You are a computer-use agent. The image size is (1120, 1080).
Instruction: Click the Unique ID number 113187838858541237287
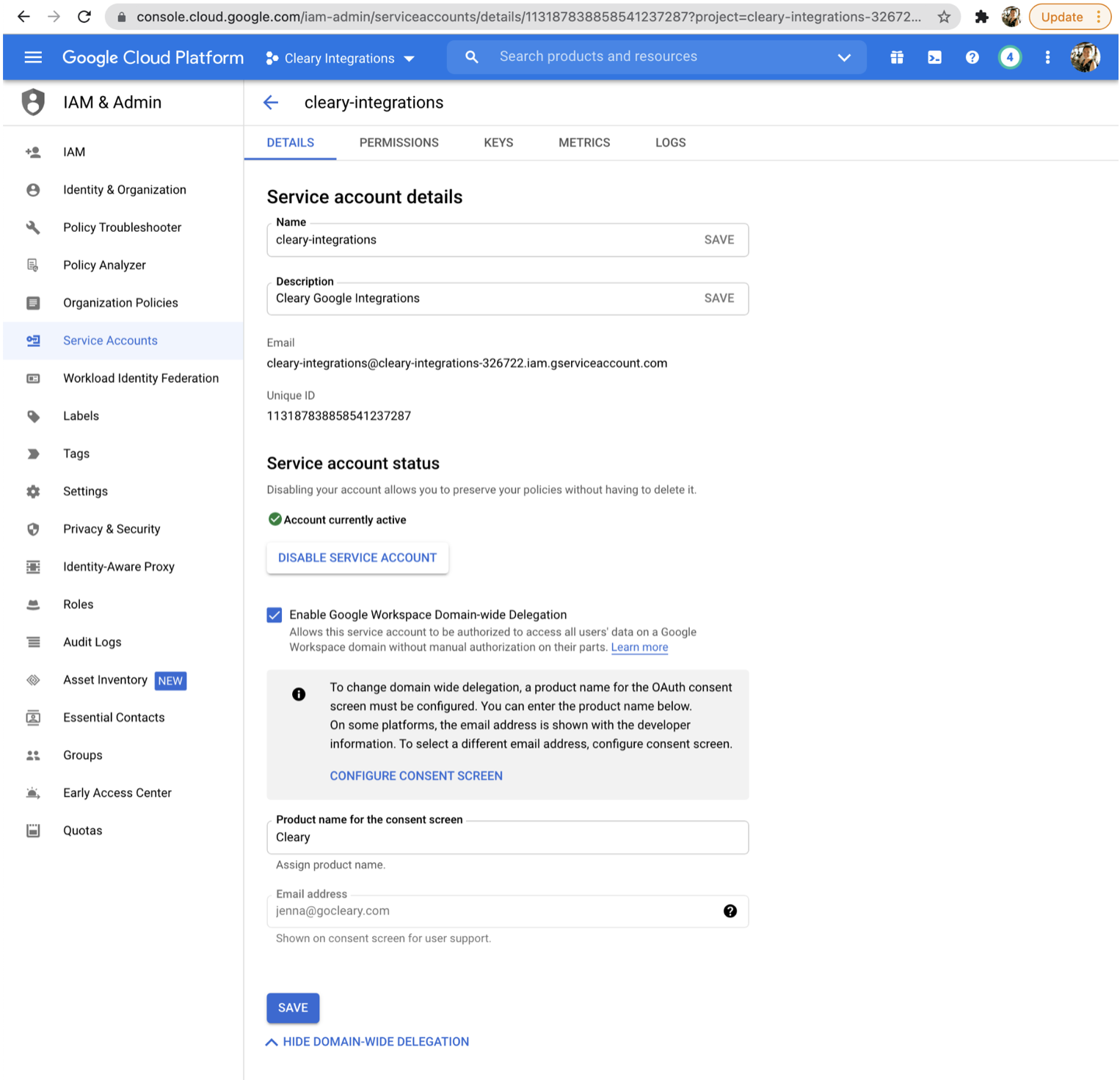click(x=339, y=416)
